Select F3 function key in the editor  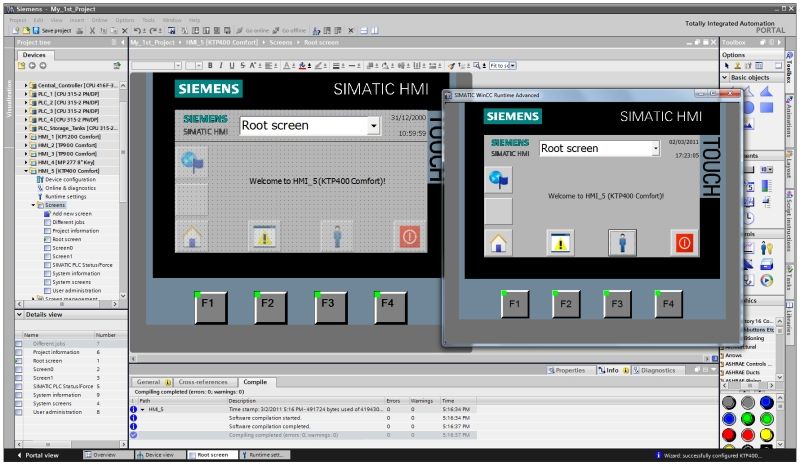point(330,307)
